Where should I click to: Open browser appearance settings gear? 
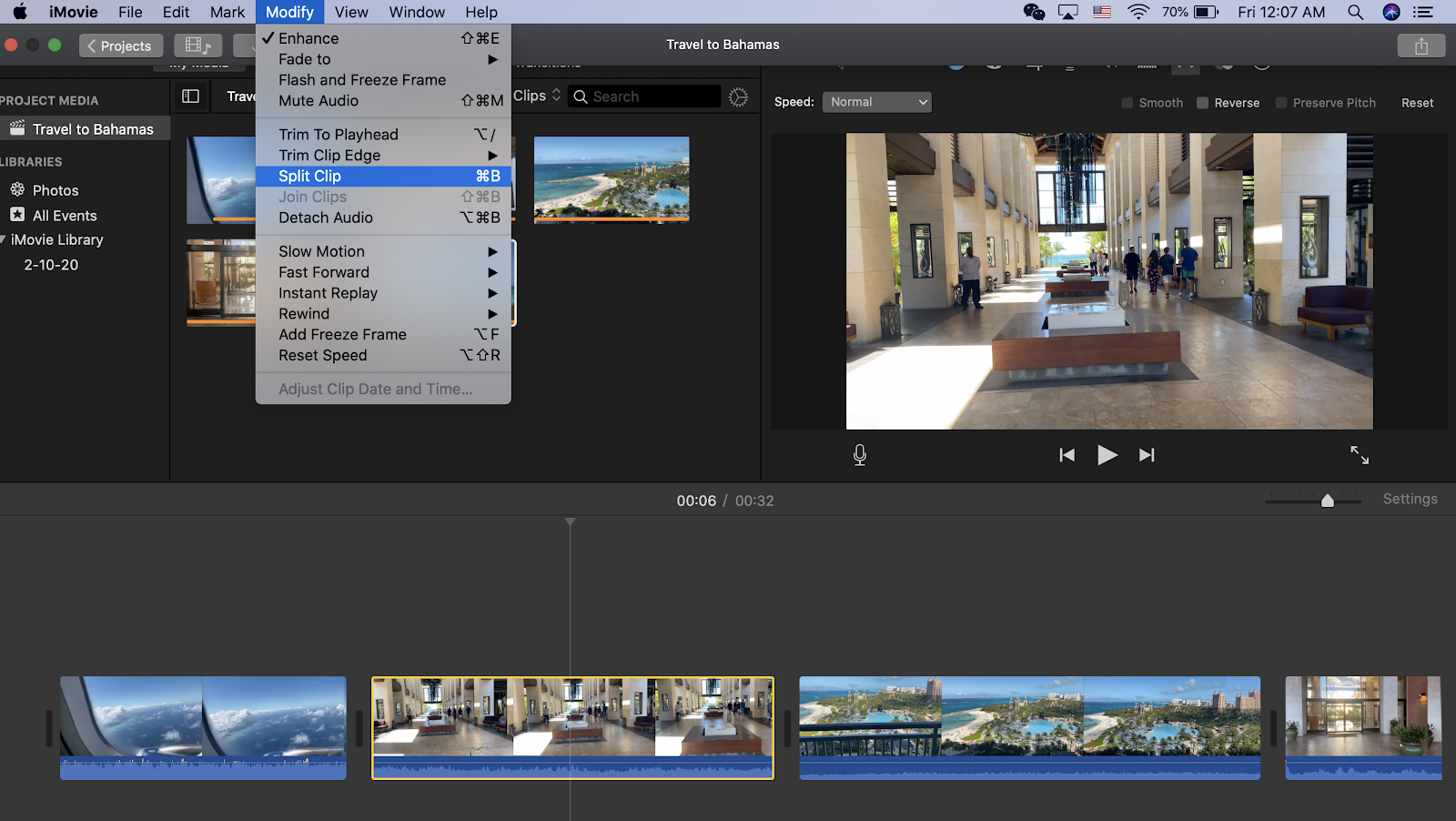coord(738,97)
